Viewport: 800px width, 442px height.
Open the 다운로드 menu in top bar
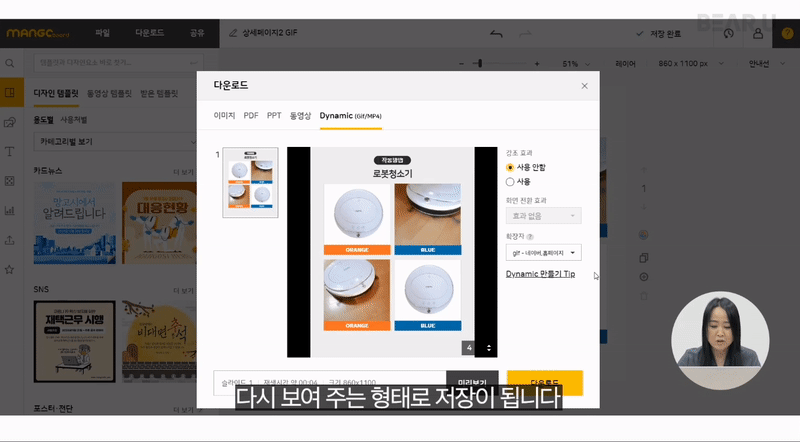pos(149,33)
